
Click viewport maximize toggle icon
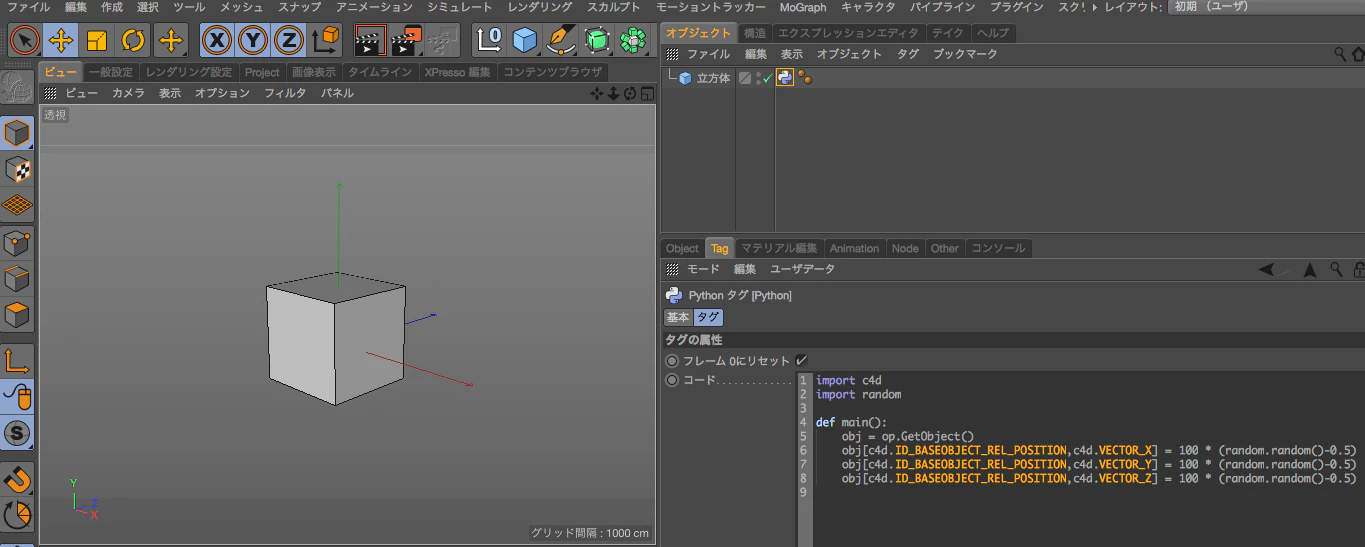pos(647,94)
